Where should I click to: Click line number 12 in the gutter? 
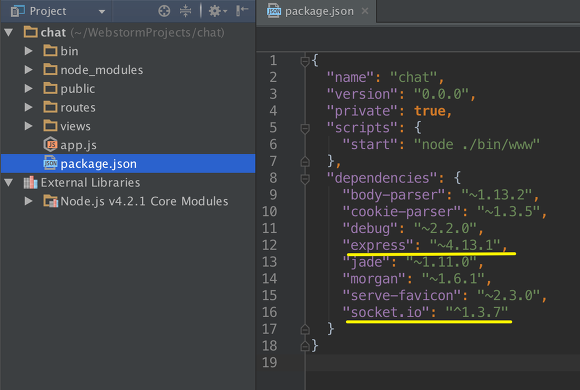point(269,245)
